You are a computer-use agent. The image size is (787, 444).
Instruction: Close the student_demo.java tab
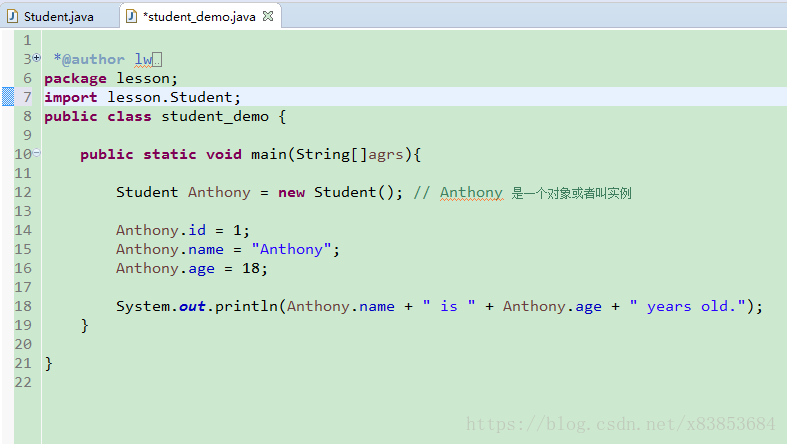[268, 16]
